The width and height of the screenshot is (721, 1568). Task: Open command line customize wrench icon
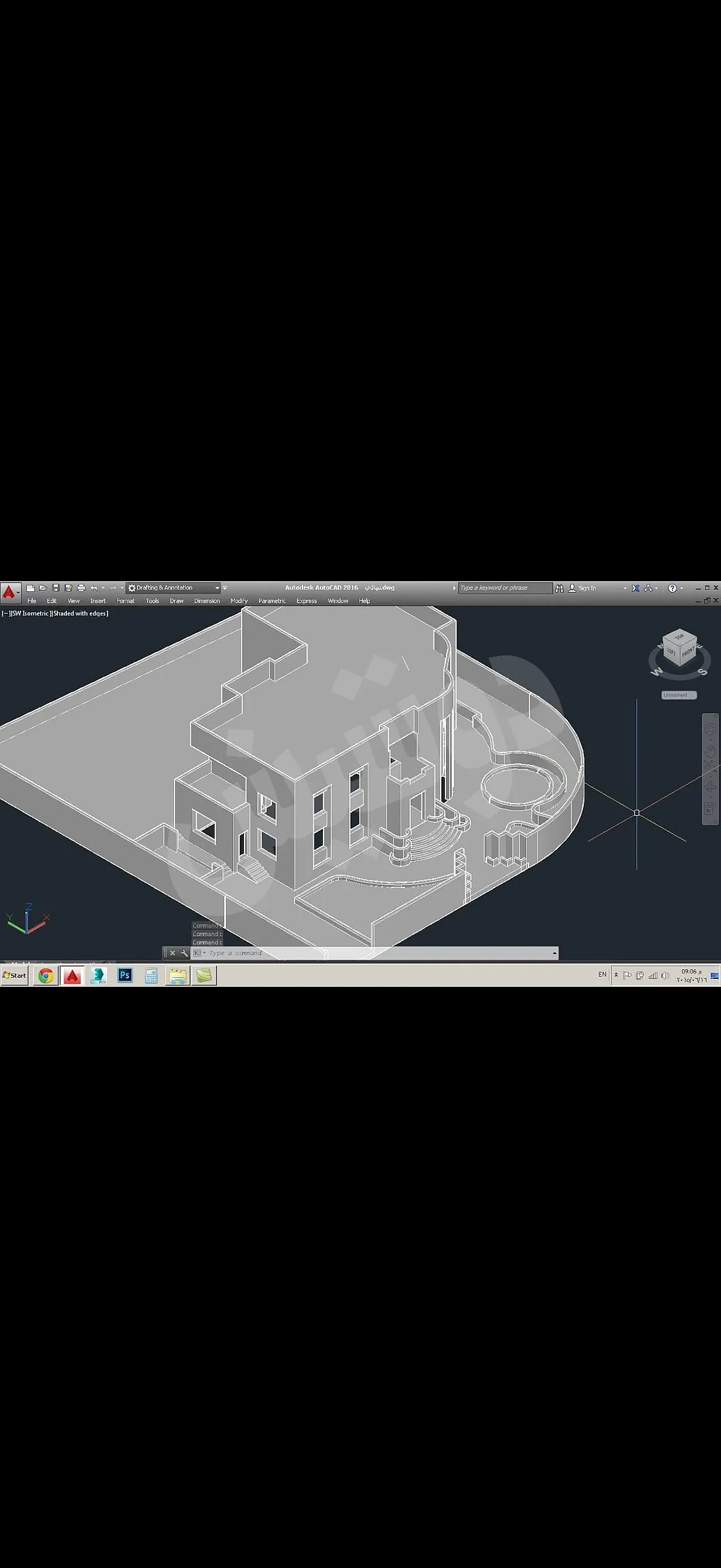(184, 953)
